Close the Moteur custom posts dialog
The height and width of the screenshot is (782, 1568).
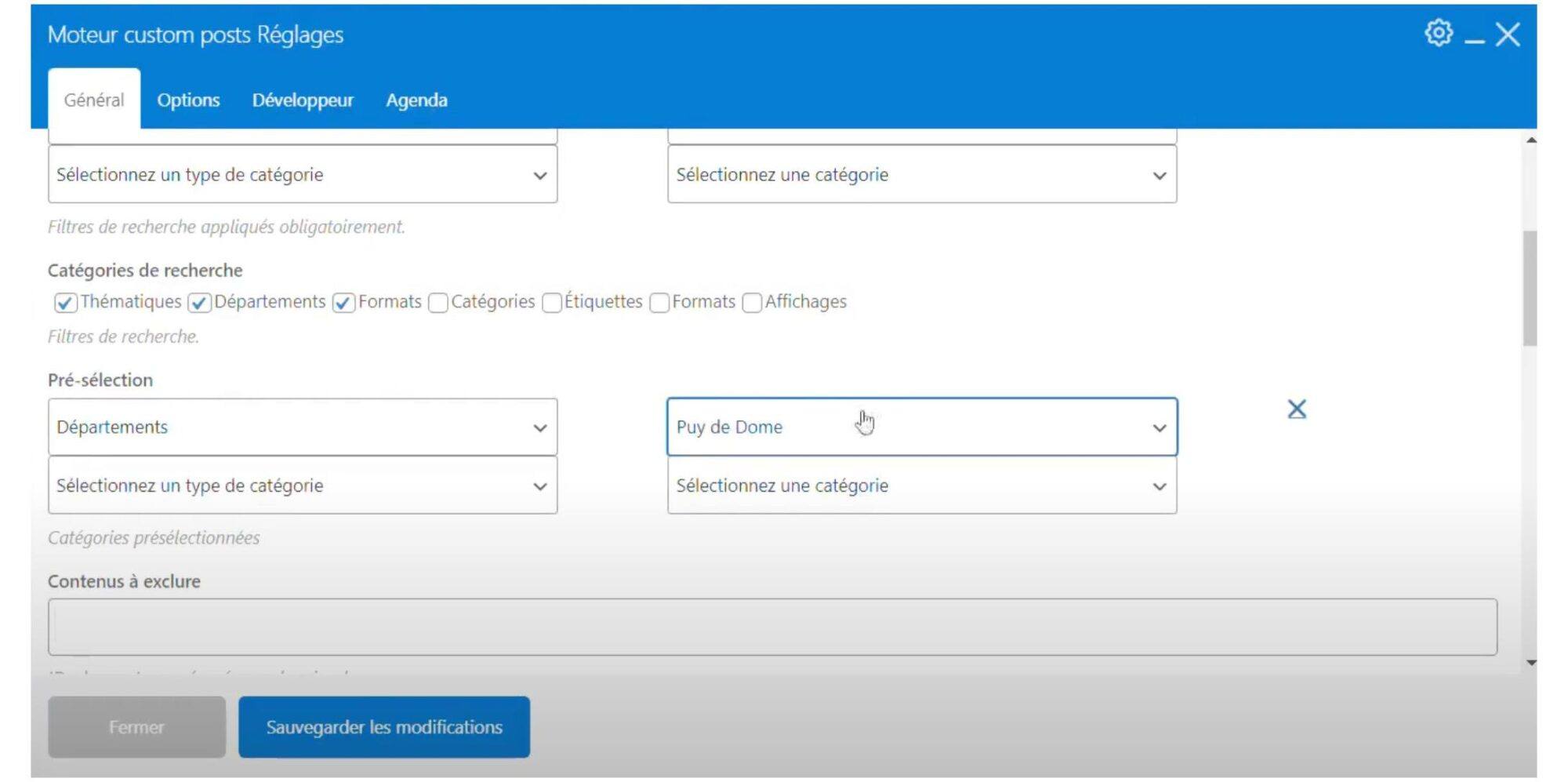pos(1507,35)
